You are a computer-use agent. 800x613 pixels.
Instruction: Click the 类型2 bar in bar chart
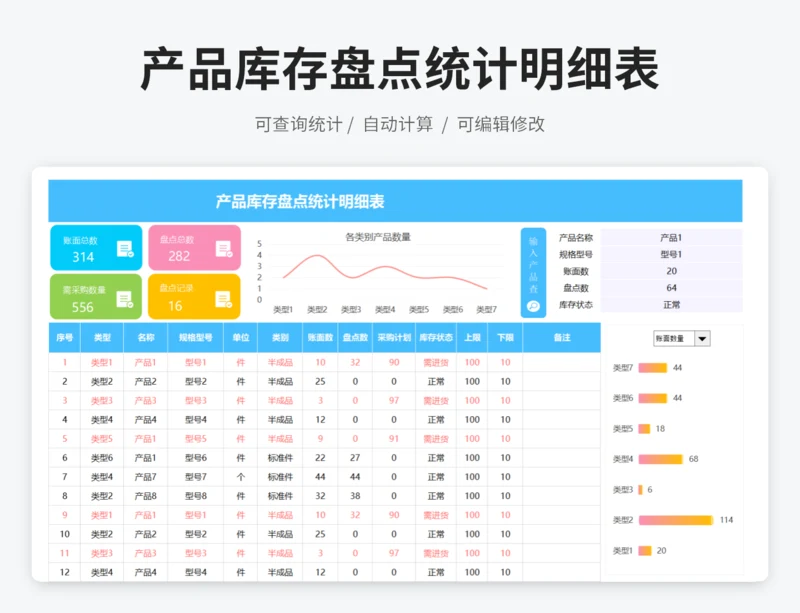pyautogui.click(x=675, y=520)
